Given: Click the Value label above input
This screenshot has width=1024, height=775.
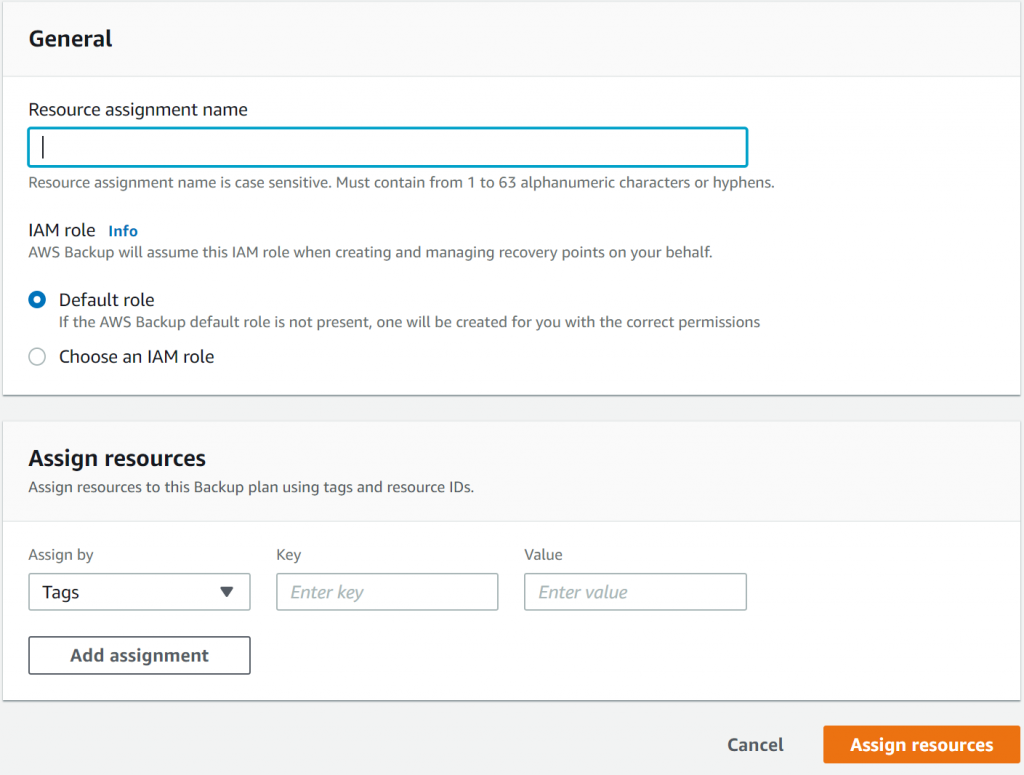Looking at the screenshot, I should point(543,554).
